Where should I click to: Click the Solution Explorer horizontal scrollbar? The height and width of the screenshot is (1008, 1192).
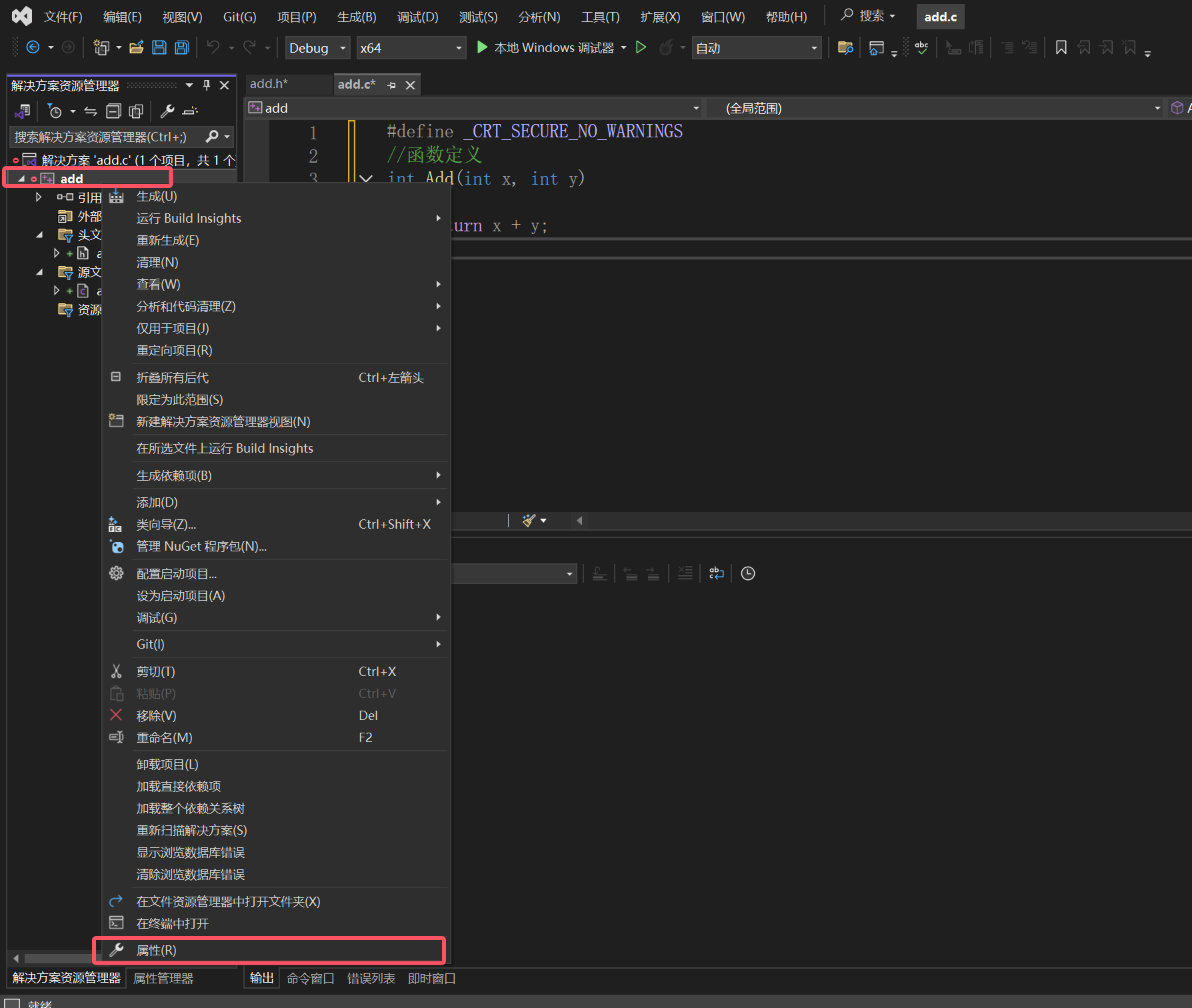[57, 959]
